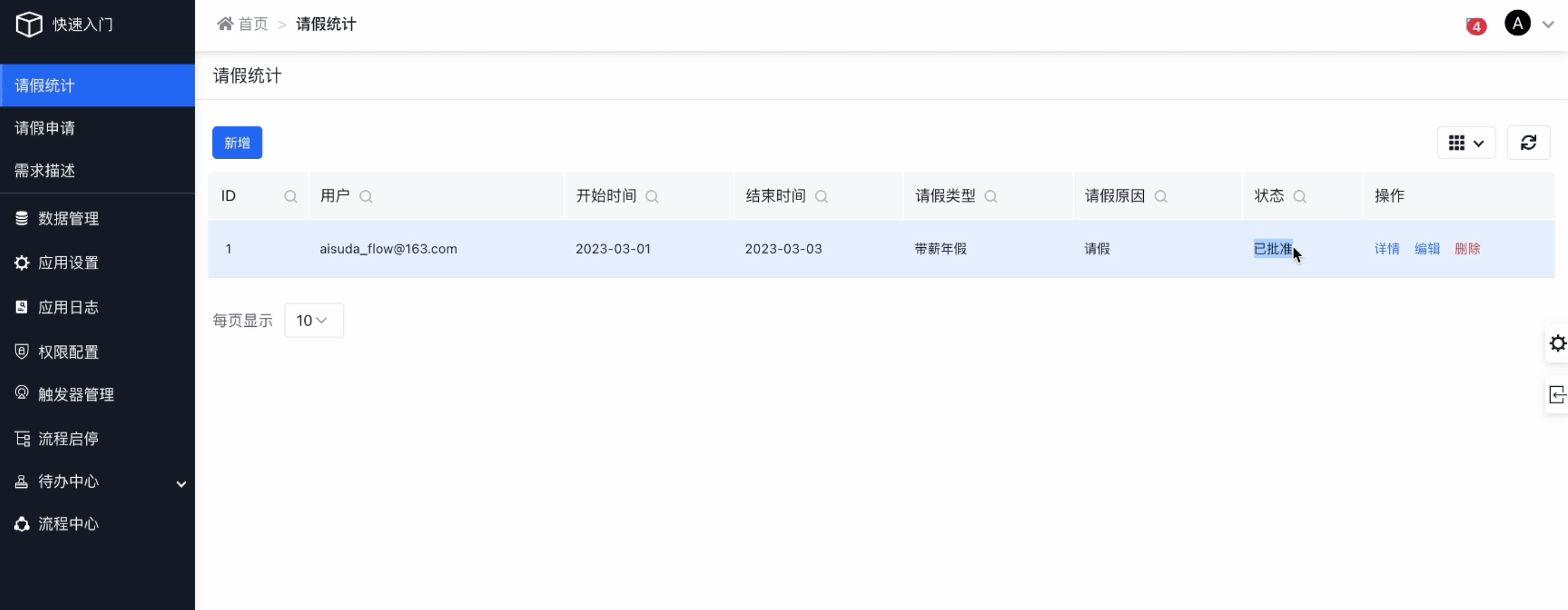Click the shield icon beside 权限配置
Screen dimensions: 1568x610
(x=21, y=352)
